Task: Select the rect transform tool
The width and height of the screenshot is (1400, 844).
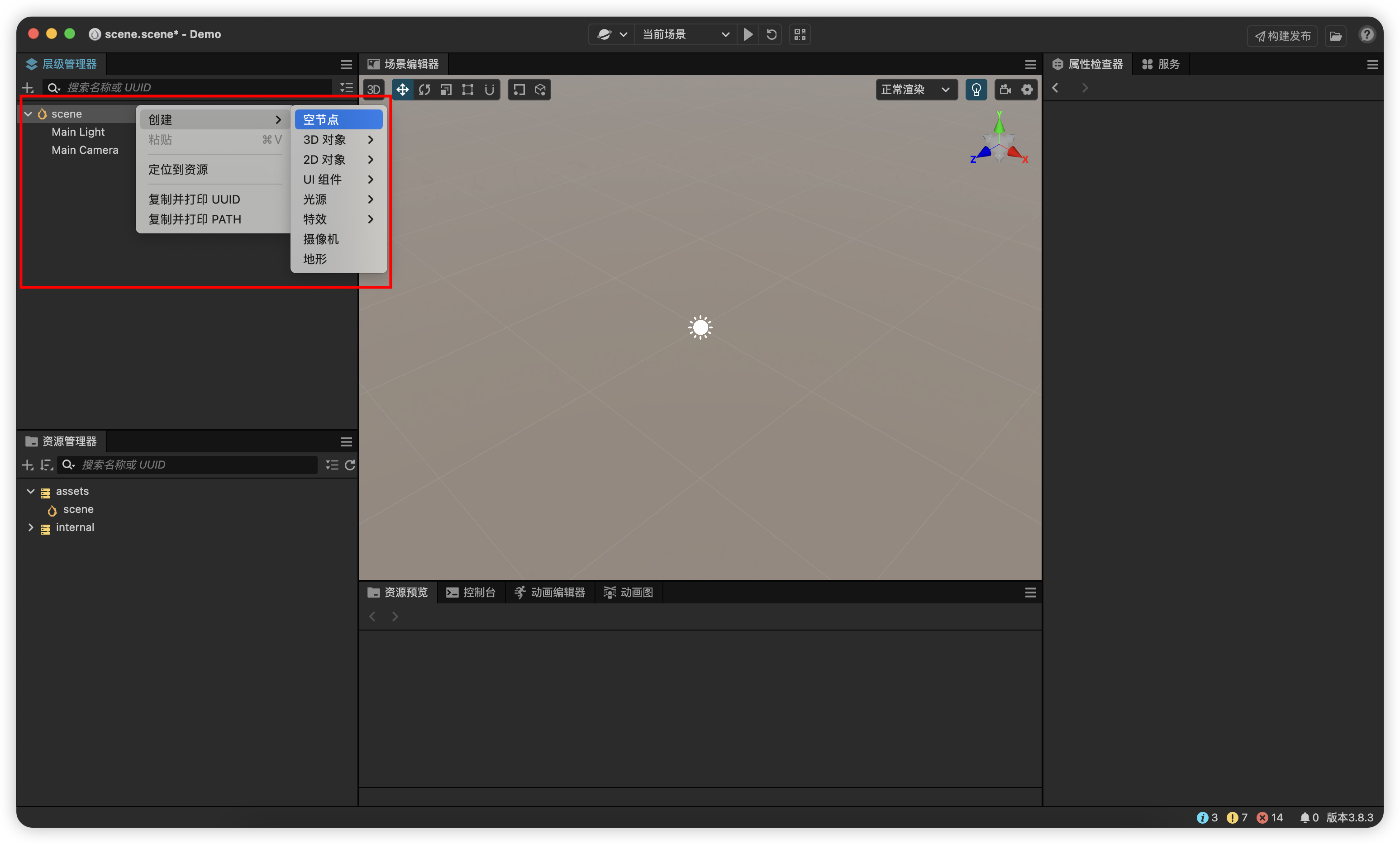Action: pos(467,90)
